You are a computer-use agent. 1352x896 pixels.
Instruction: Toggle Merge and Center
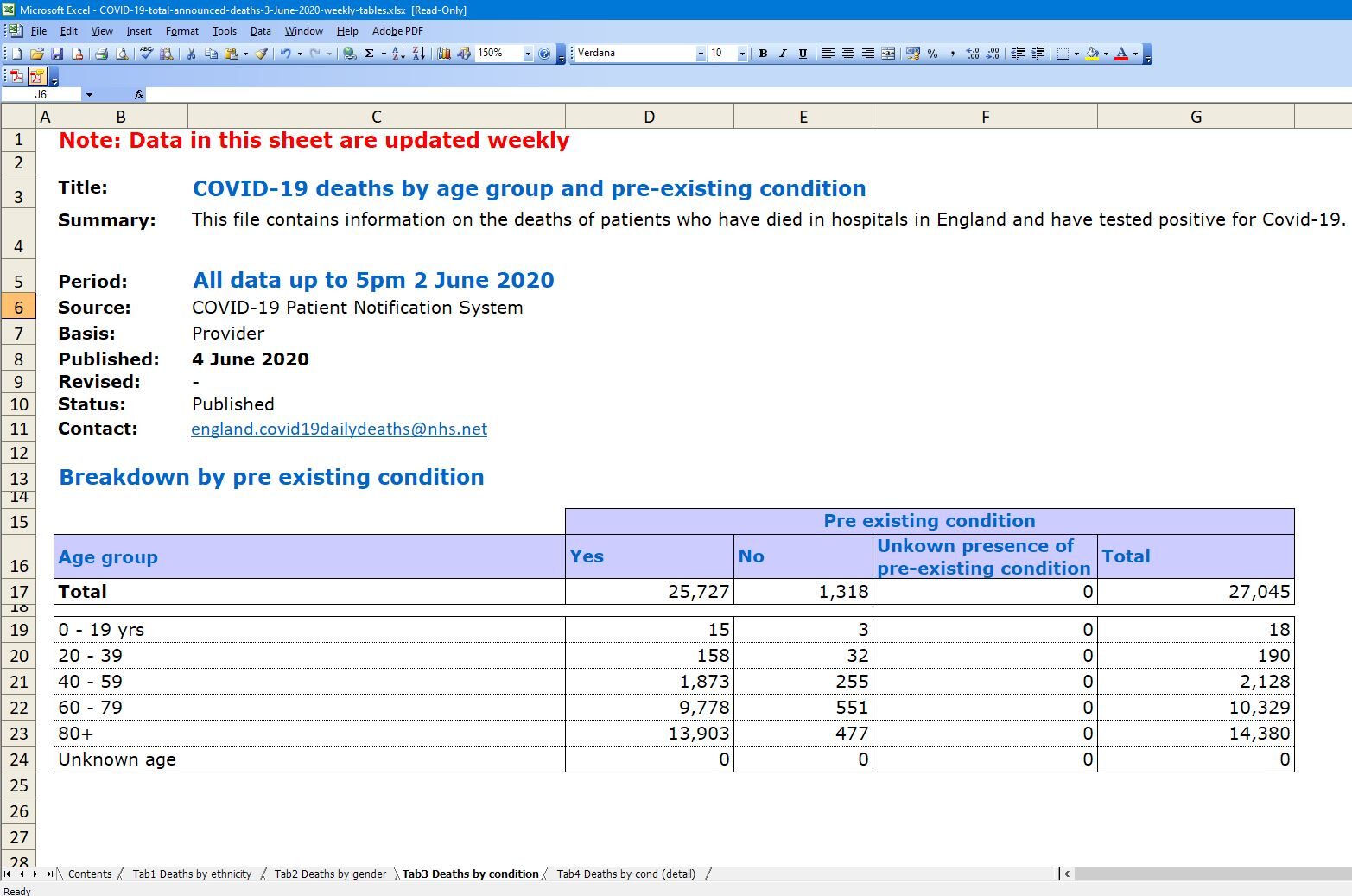coord(888,54)
